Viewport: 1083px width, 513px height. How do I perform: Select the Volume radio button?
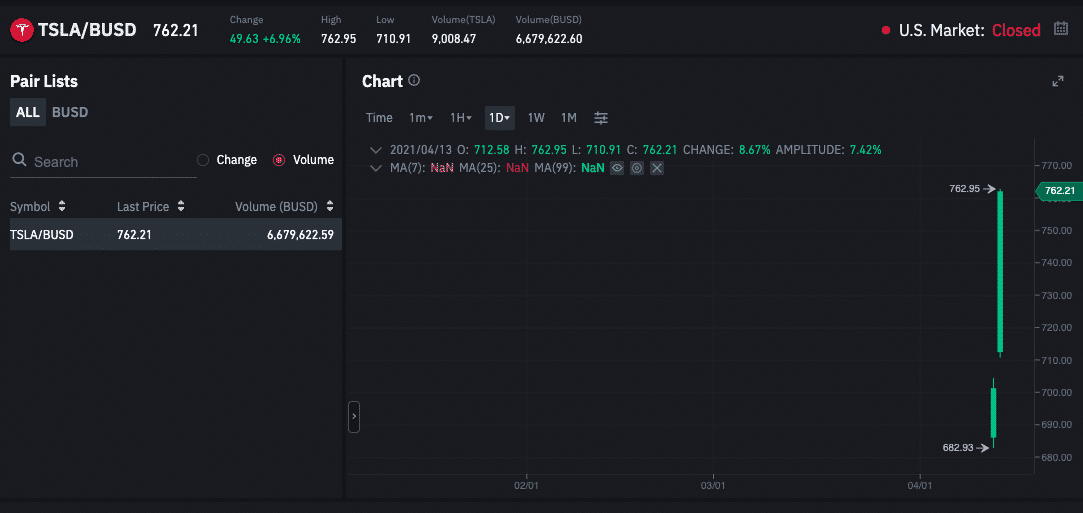(279, 160)
